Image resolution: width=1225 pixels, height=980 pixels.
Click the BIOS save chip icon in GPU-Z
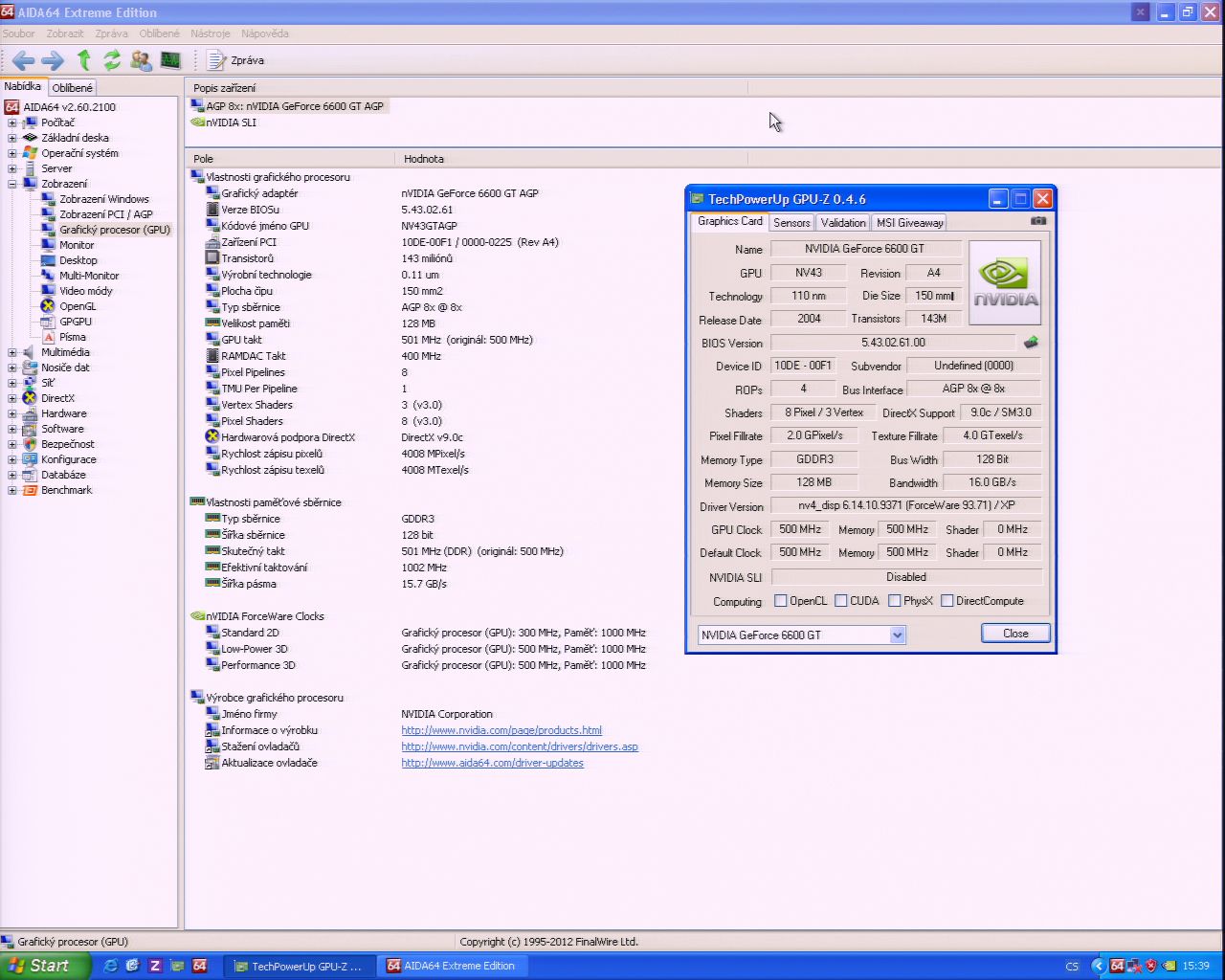[x=1031, y=342]
